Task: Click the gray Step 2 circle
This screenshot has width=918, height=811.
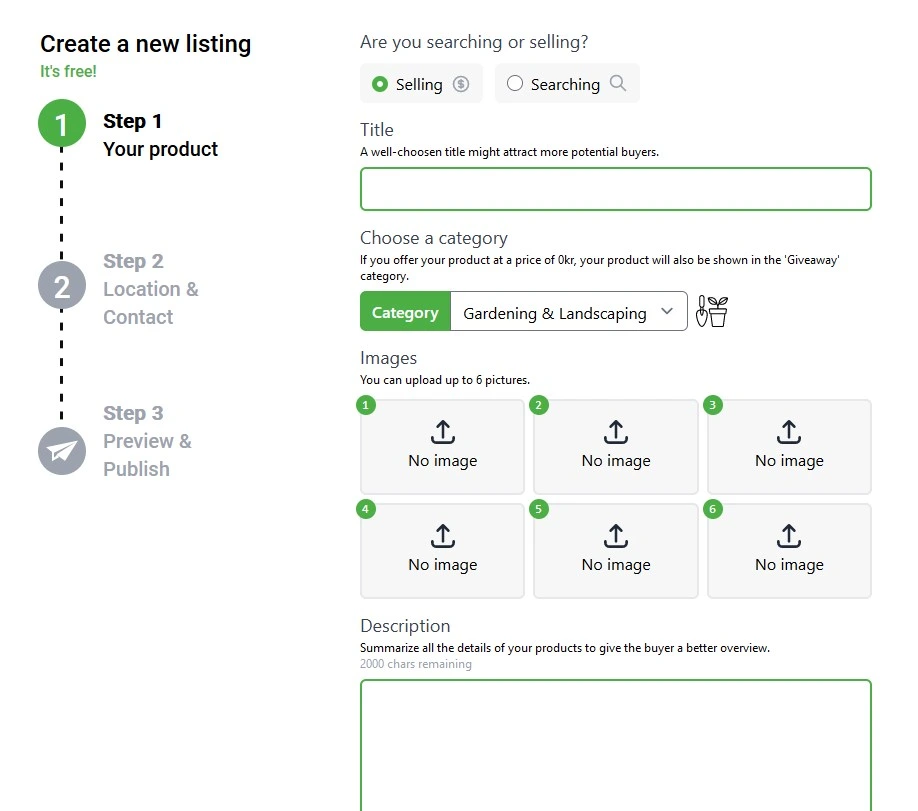Action: 62,285
